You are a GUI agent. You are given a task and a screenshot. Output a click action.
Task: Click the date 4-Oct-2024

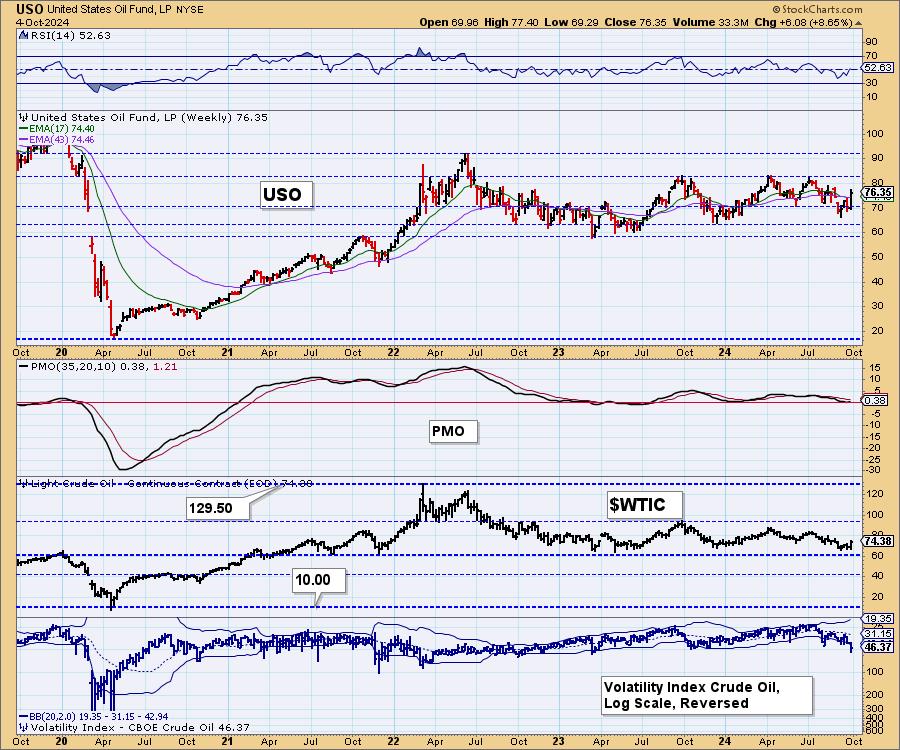click(42, 22)
